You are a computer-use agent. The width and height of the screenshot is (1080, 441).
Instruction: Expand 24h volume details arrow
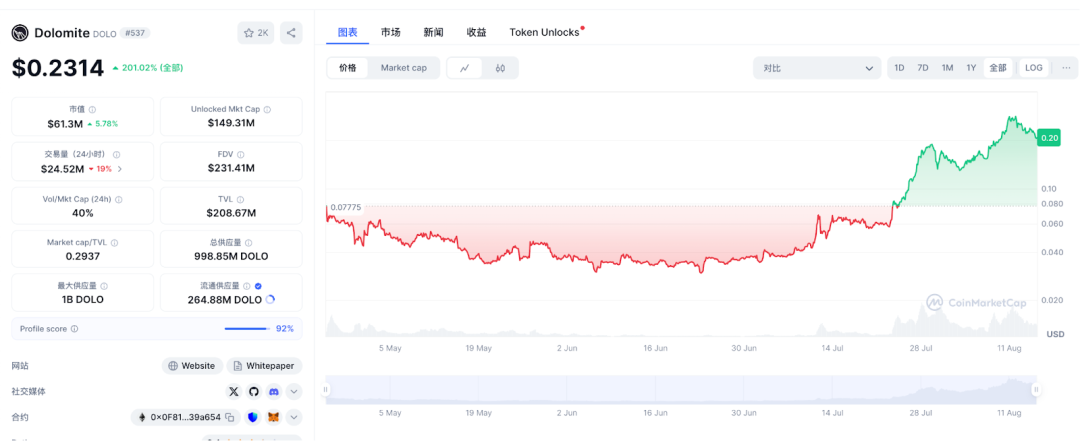pos(120,169)
